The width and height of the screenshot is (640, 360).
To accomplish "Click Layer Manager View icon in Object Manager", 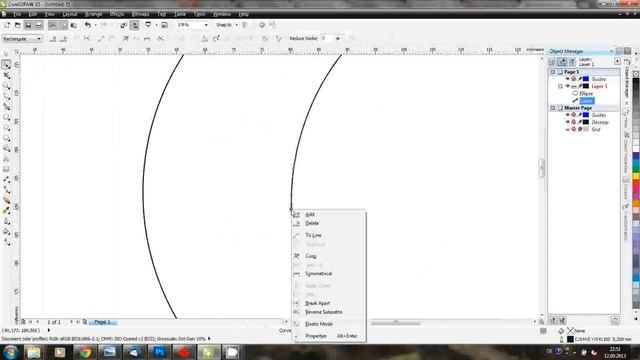I will (572, 62).
